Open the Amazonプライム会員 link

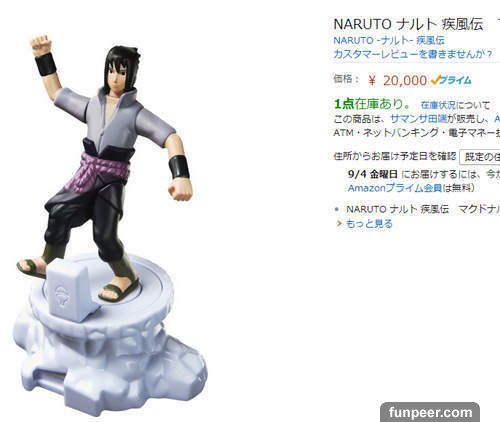tap(395, 188)
